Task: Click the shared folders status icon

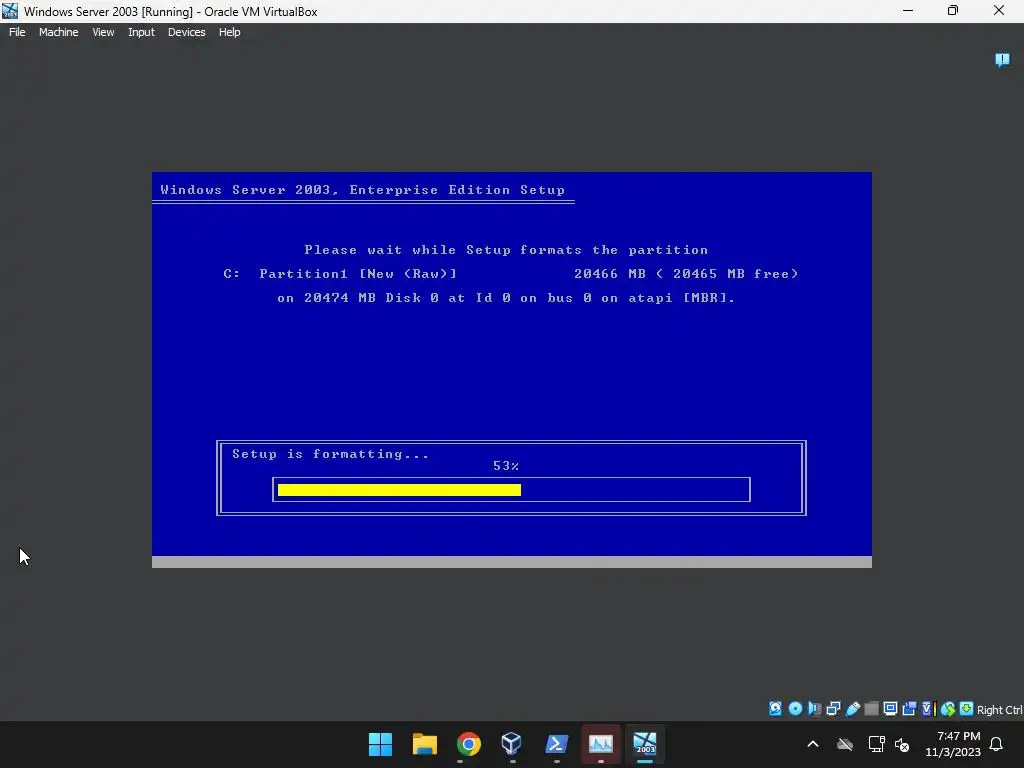Action: (871, 709)
